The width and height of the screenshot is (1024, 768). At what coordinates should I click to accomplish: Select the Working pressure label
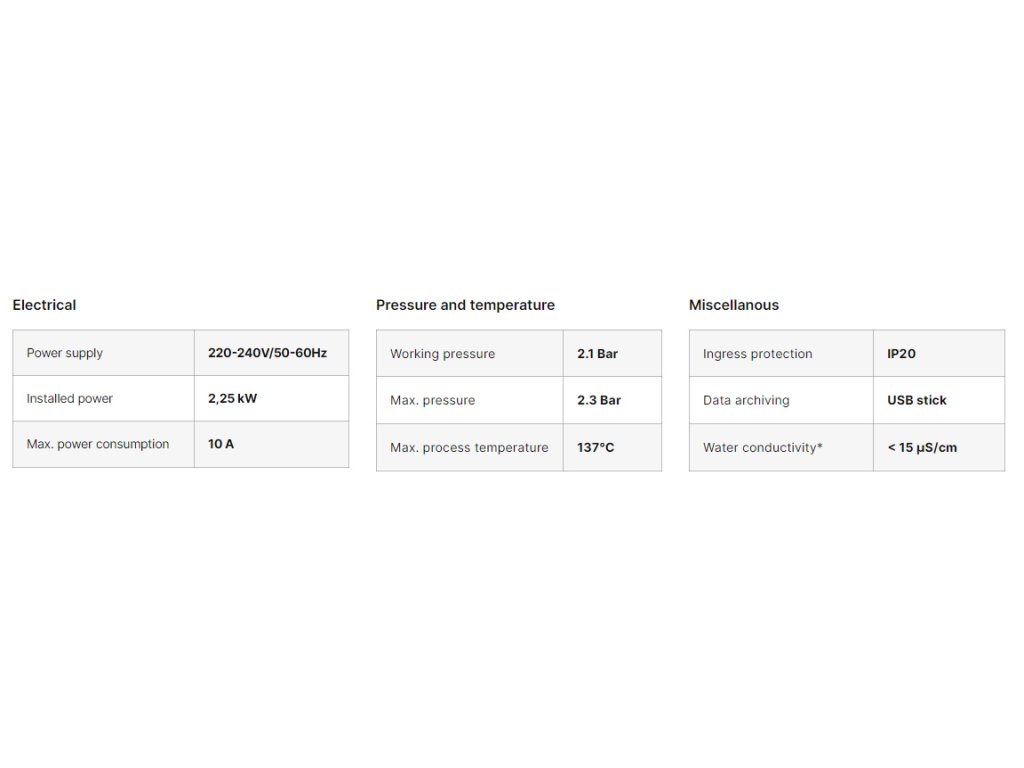(442, 354)
